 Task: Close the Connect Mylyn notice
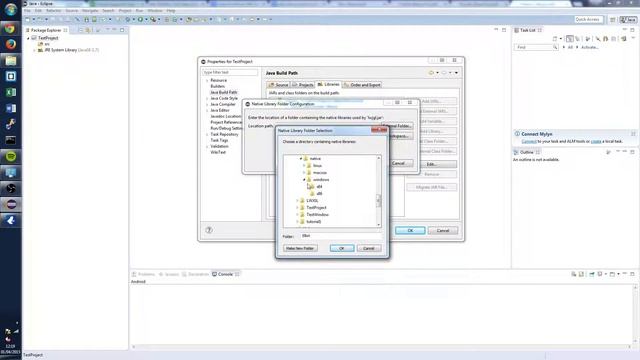(x=633, y=134)
